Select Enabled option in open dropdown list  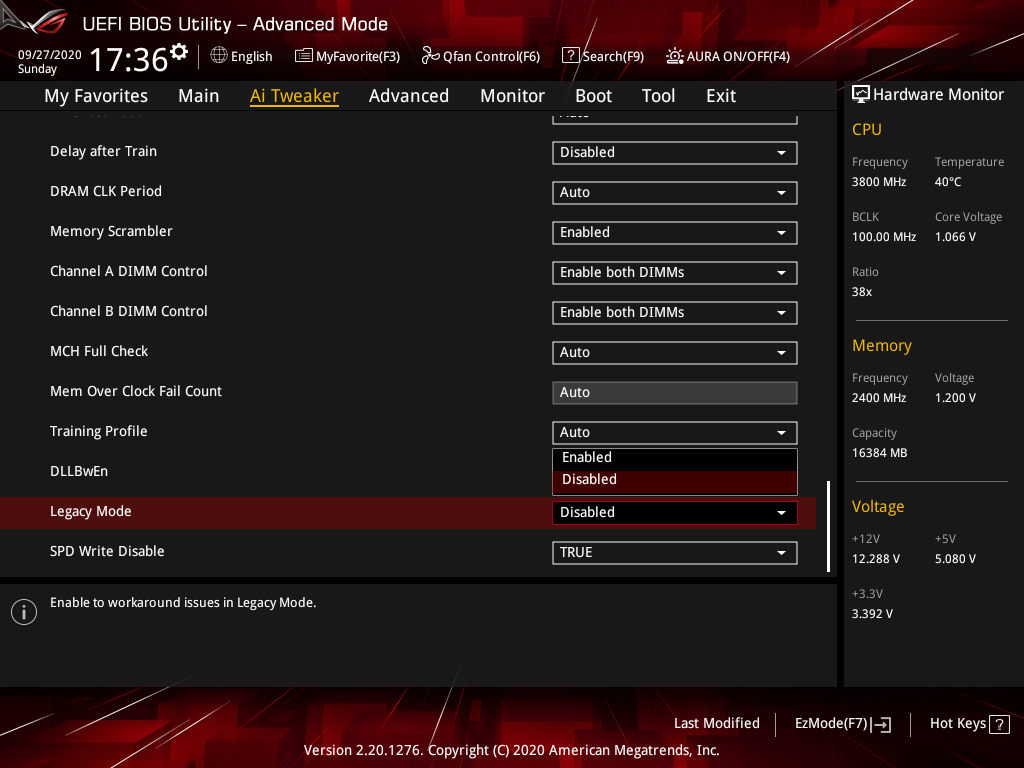pyautogui.click(x=674, y=458)
